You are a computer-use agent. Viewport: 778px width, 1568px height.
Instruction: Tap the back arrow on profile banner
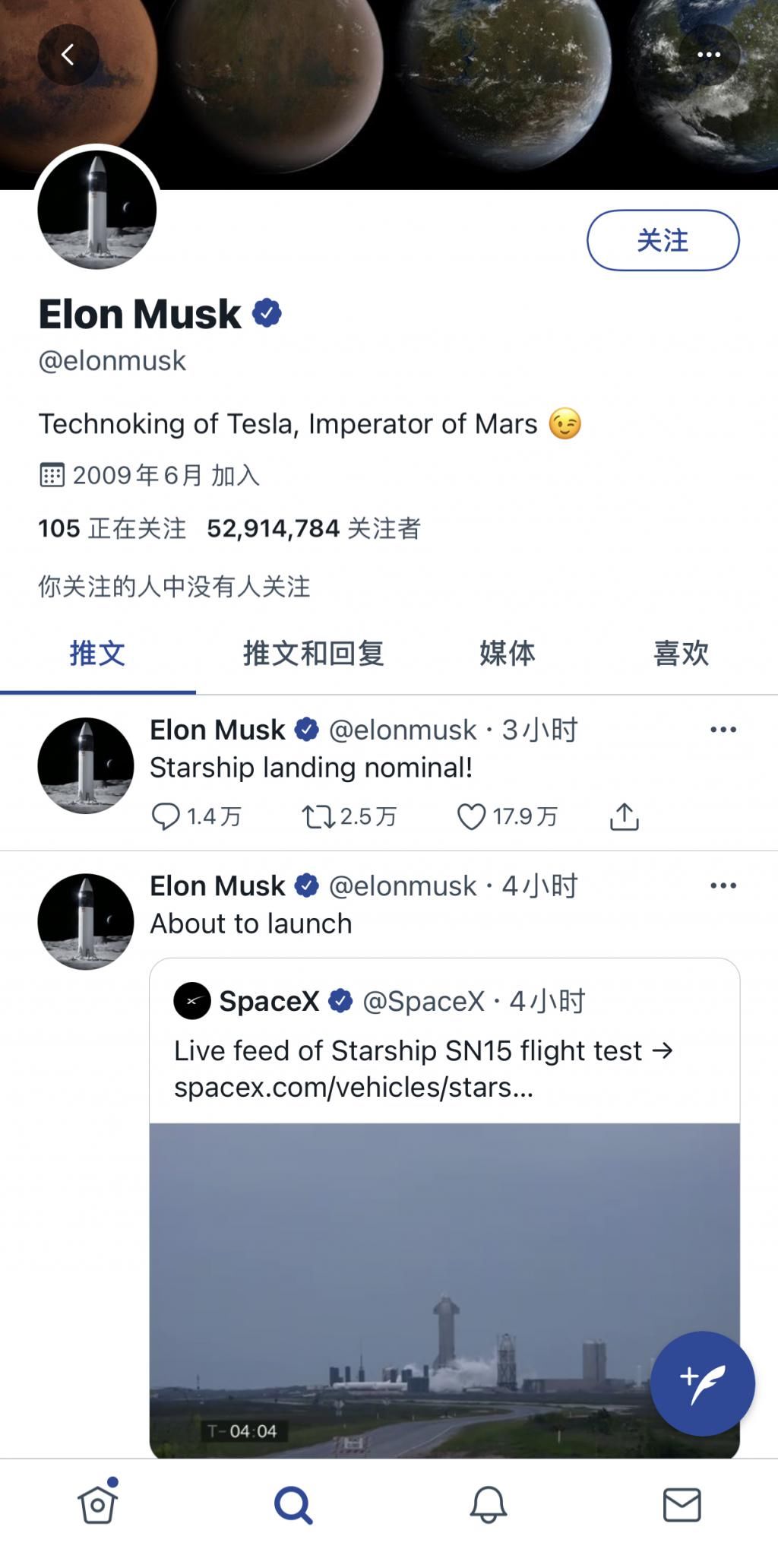(x=69, y=53)
